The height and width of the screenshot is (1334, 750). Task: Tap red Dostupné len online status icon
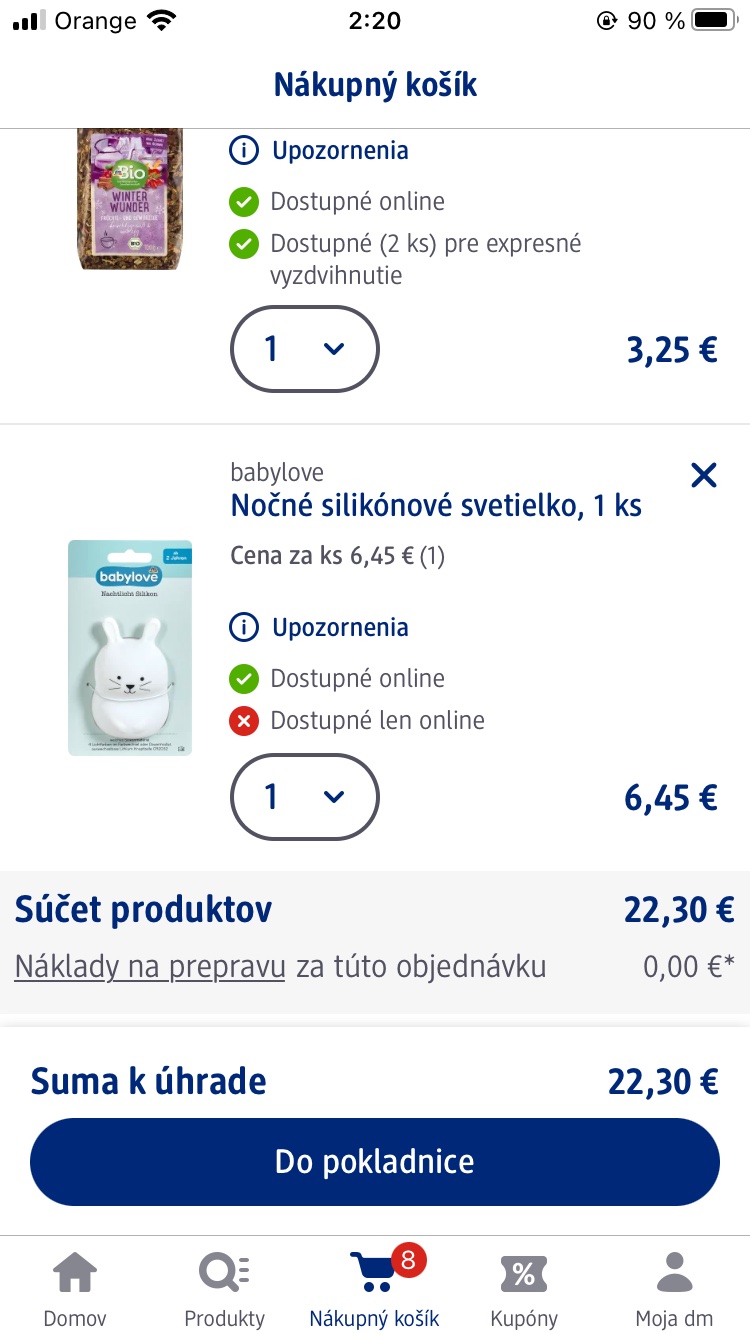click(x=244, y=721)
